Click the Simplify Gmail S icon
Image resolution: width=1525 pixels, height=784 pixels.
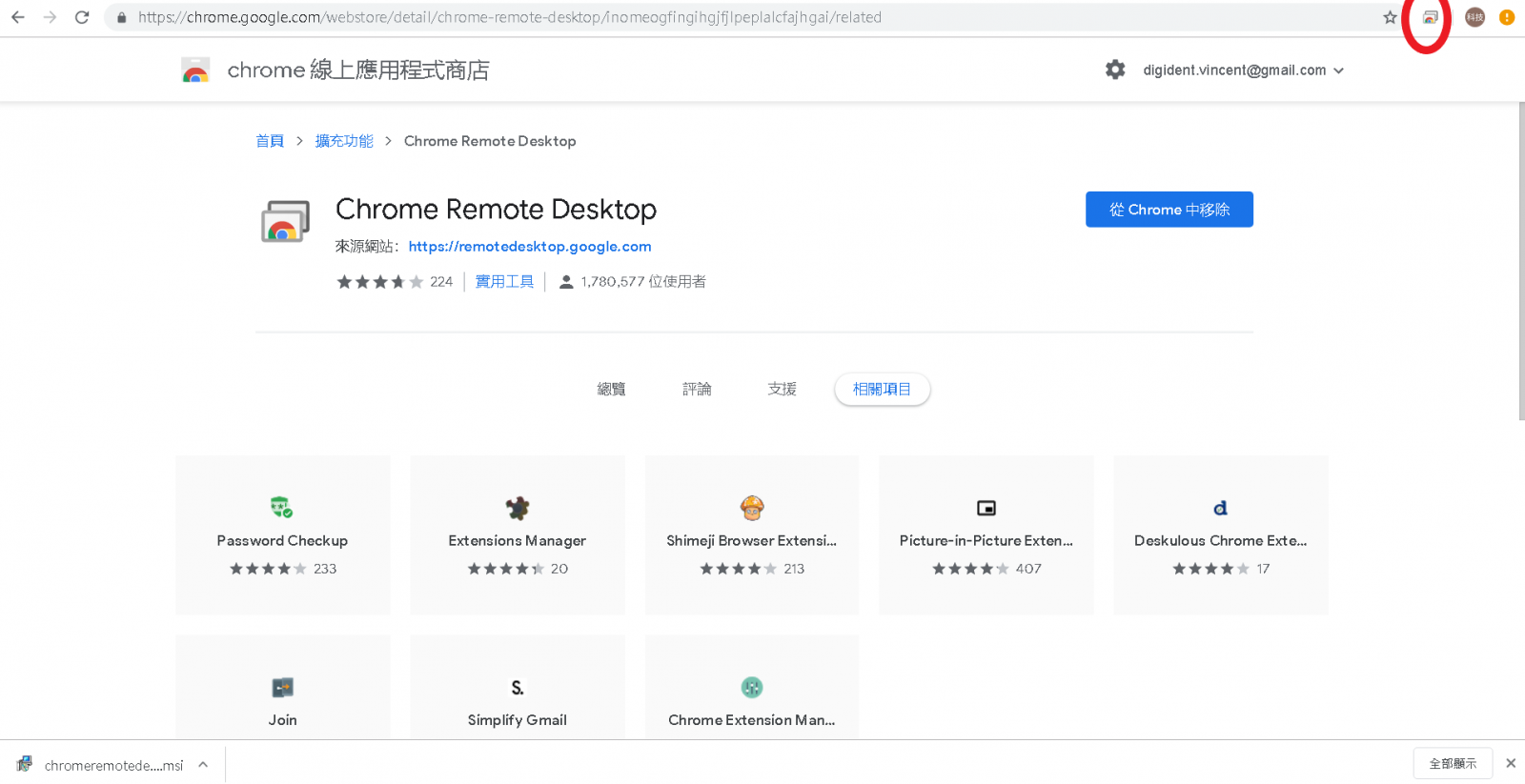point(518,688)
